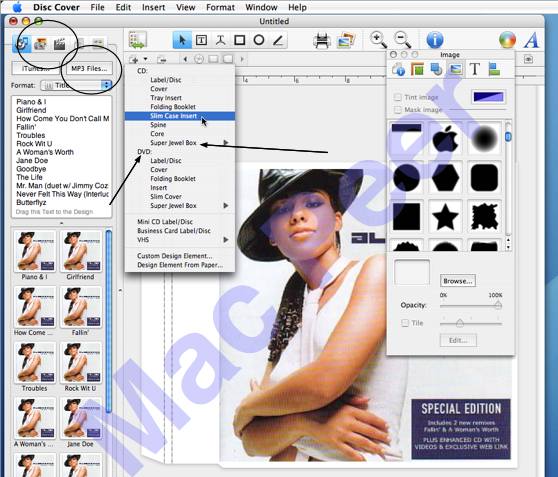558x477 pixels.
Task: Select 'Rock Wit U' in track list
Action: [x=34, y=144]
